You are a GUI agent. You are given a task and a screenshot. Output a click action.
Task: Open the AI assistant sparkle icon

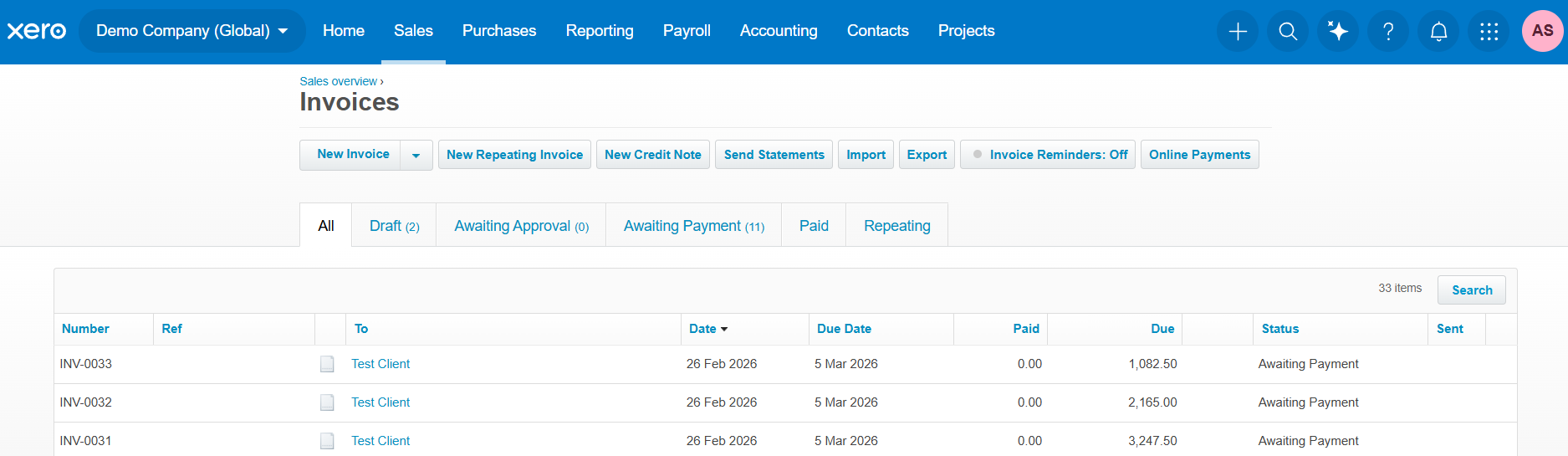click(1338, 32)
